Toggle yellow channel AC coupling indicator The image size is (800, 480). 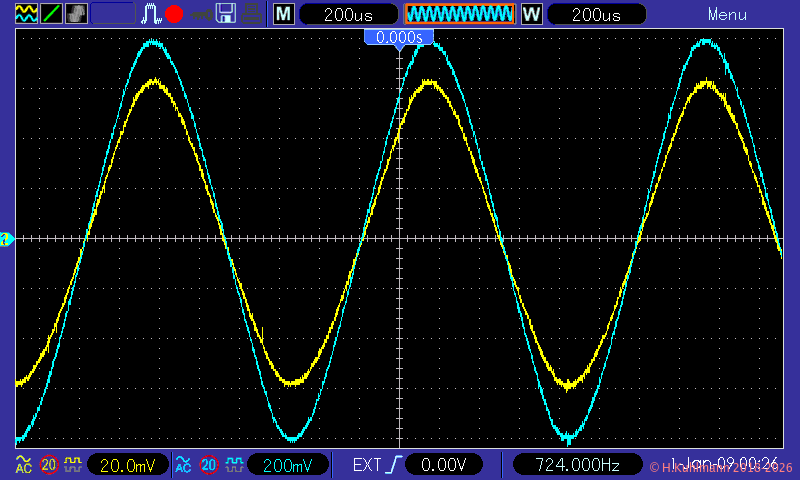(23, 465)
